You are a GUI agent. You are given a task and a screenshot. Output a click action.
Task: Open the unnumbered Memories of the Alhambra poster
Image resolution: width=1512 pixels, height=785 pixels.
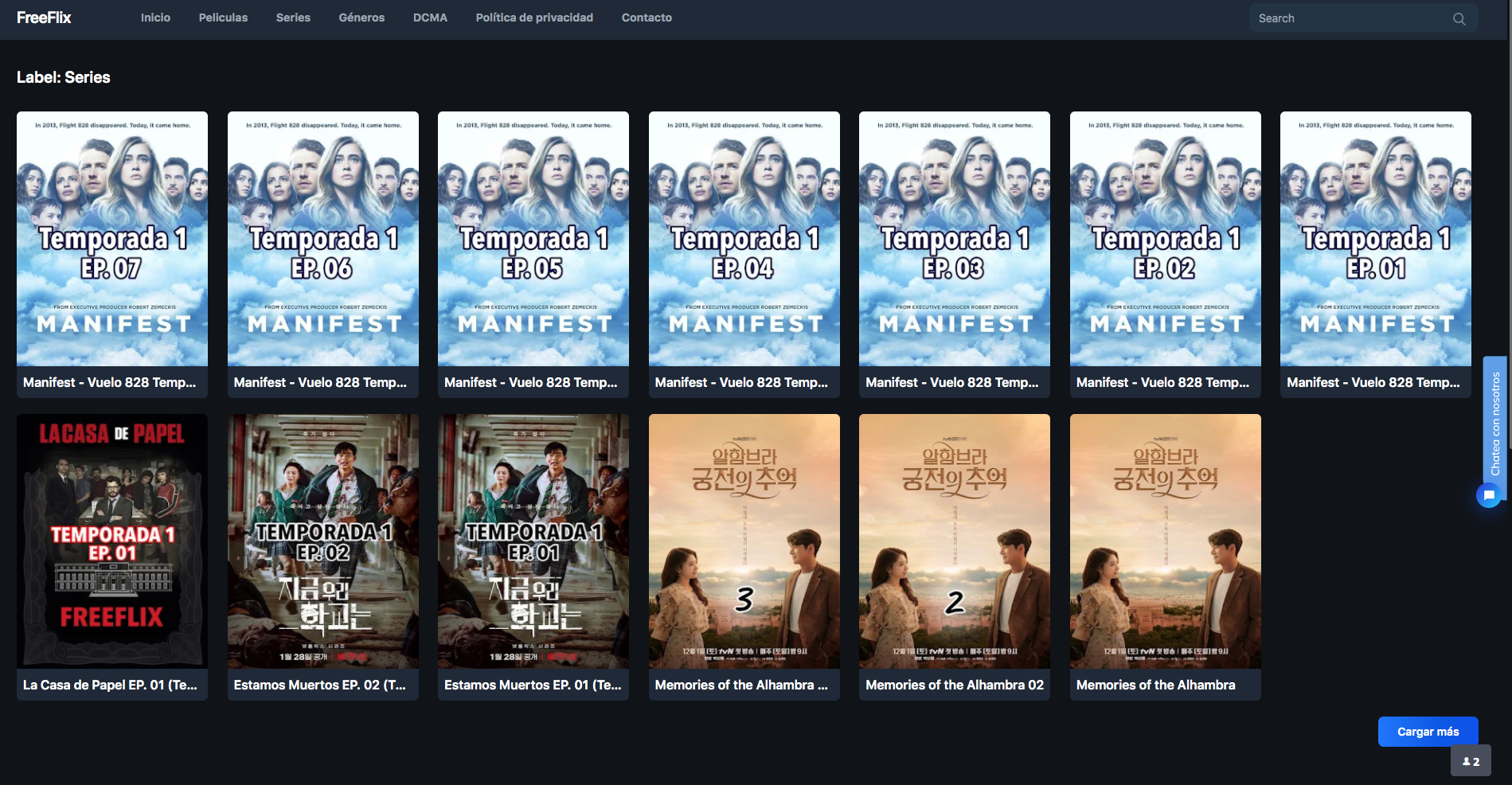(x=1166, y=541)
